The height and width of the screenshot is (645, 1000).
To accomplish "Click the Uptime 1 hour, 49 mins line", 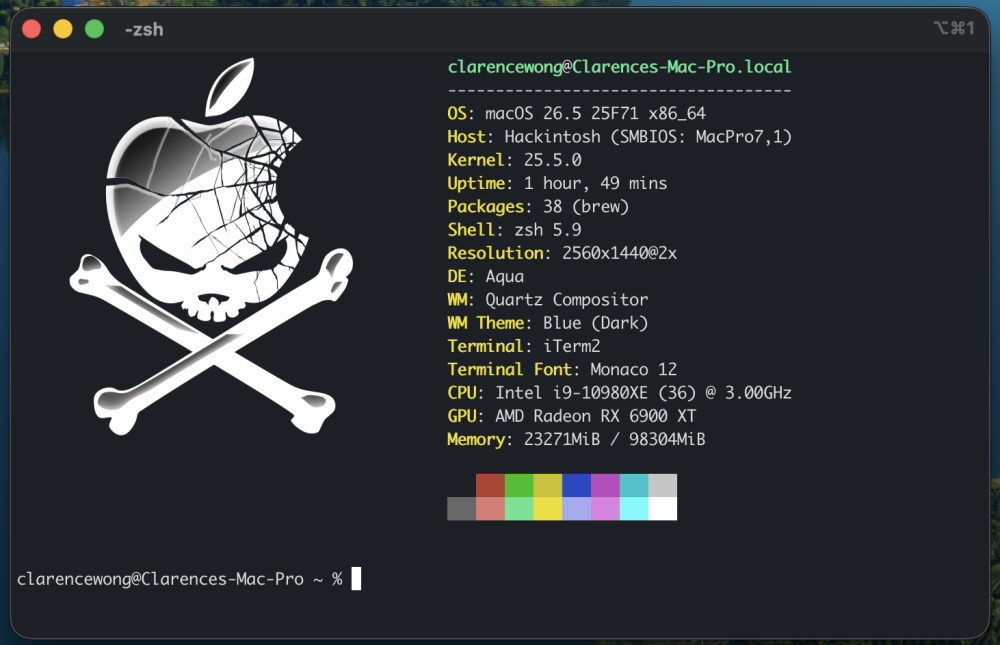I will [x=557, y=183].
